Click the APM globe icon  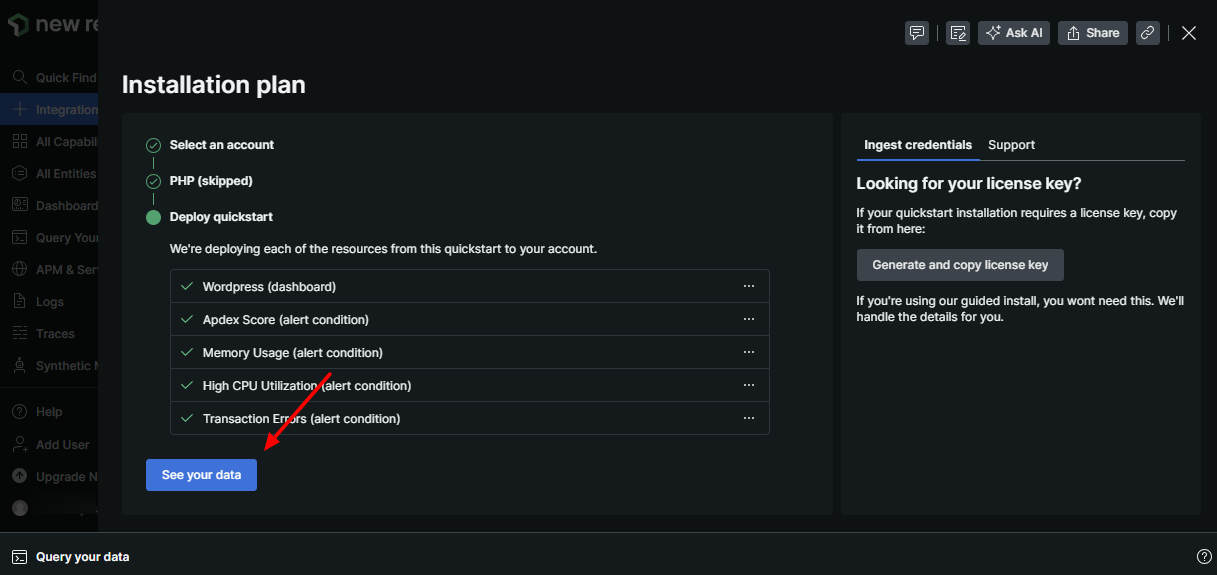point(19,270)
